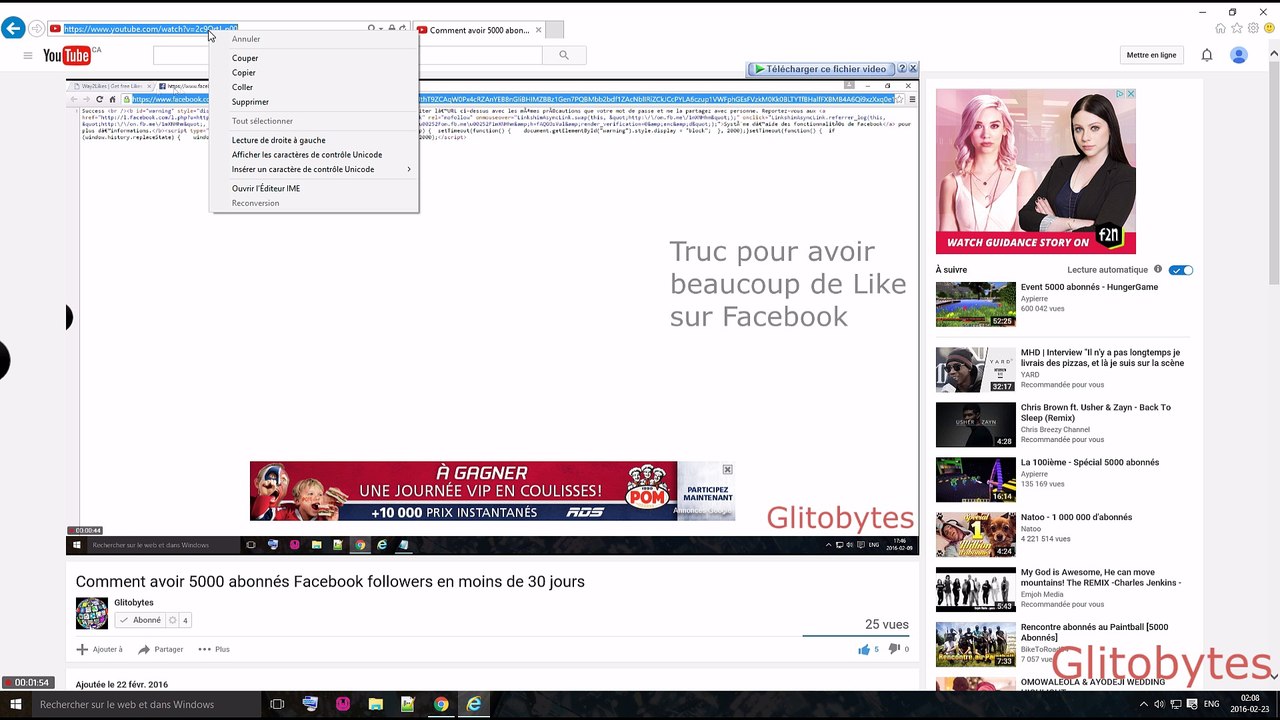
Task: Open Task View in taskbar
Action: pyautogui.click(x=277, y=704)
